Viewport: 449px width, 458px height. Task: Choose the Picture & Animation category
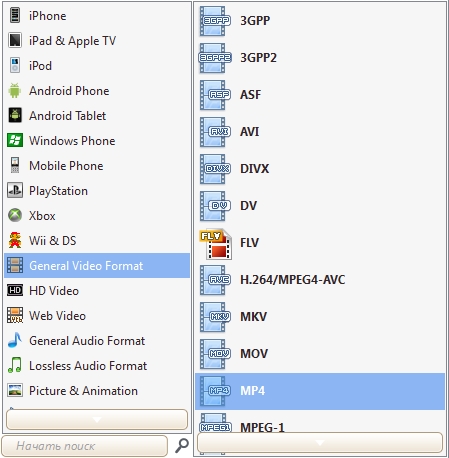[97, 391]
